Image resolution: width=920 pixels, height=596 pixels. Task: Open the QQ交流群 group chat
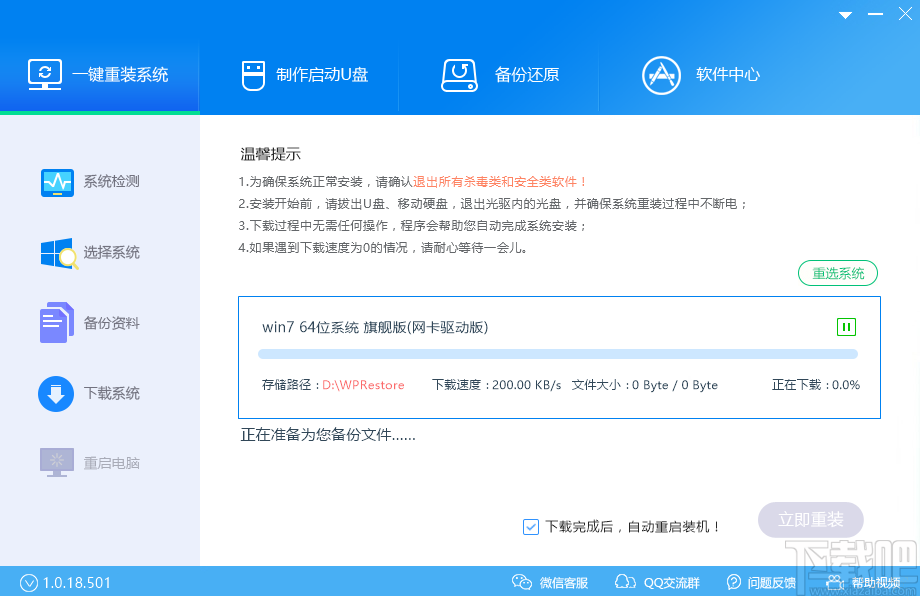tap(657, 581)
